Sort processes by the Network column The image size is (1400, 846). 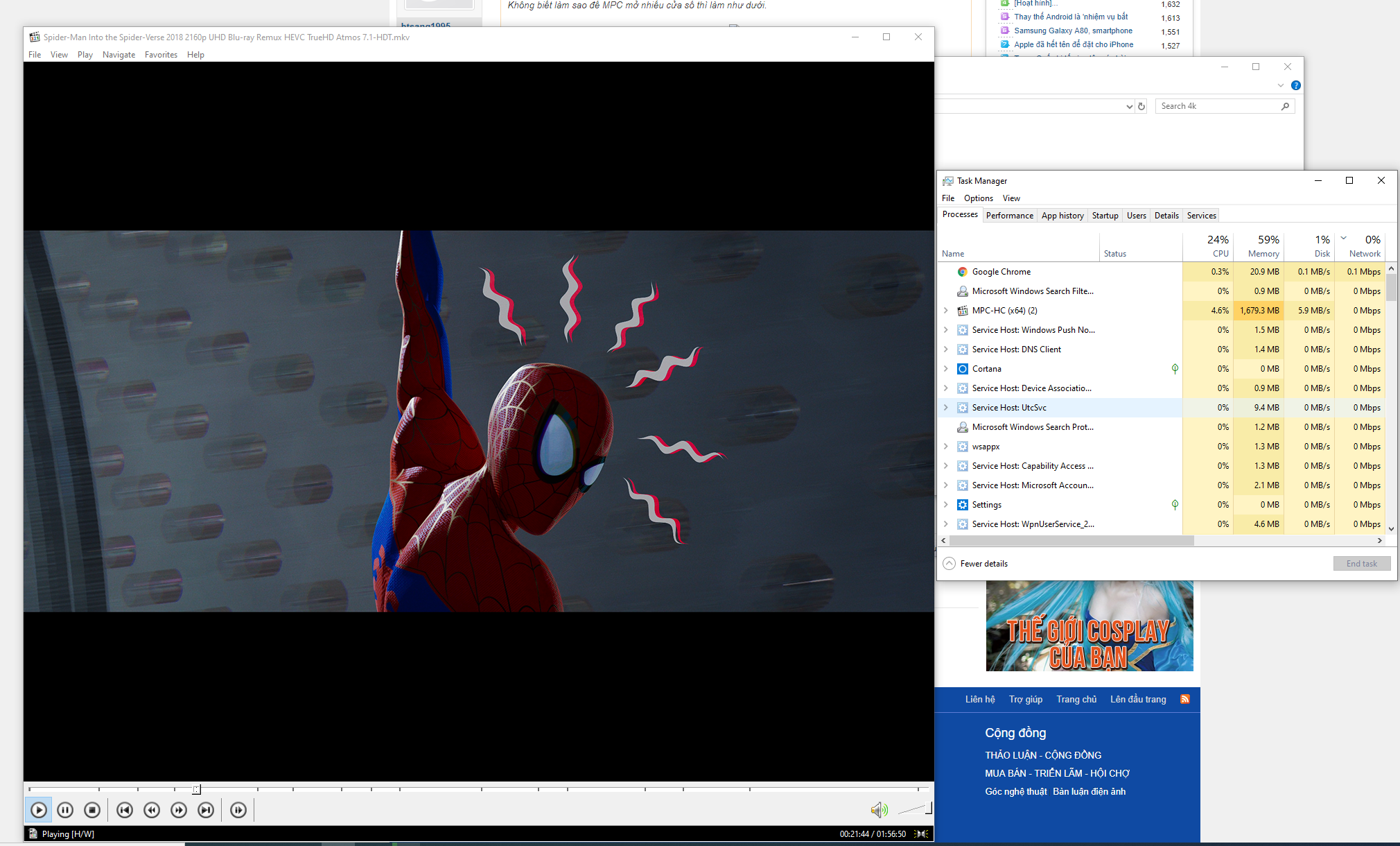click(1360, 246)
